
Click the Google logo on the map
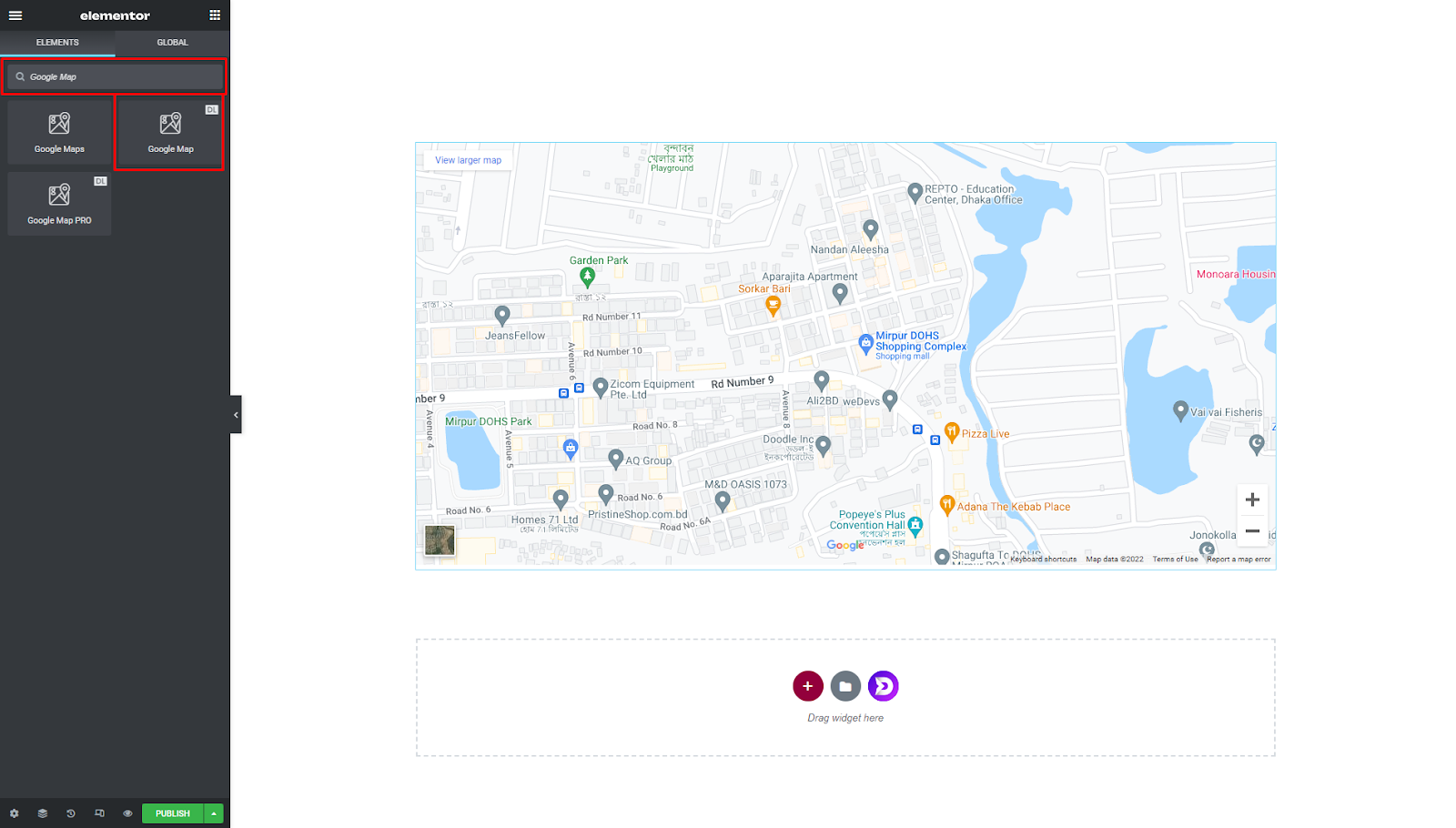coord(845,545)
